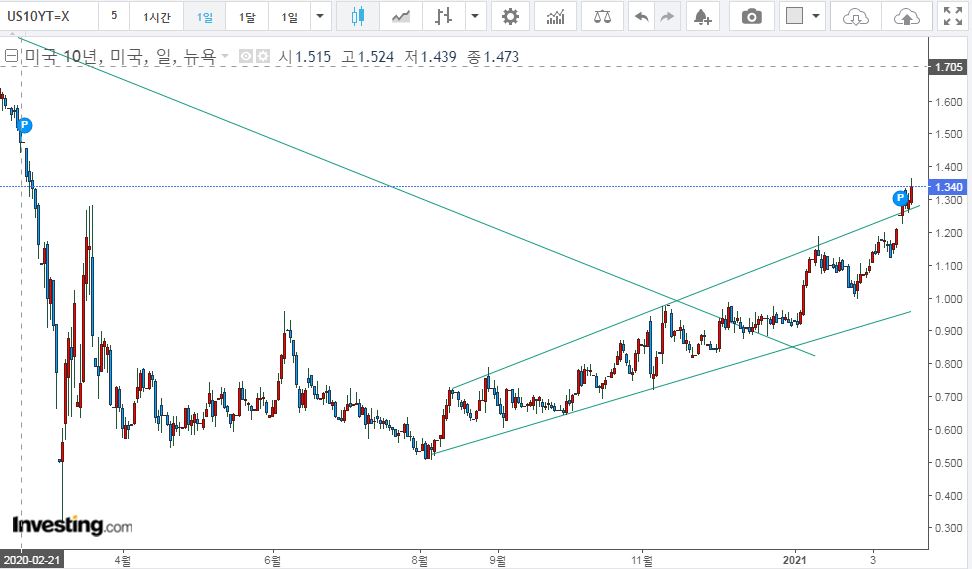Select candlestick chart style
The width and height of the screenshot is (972, 569).
click(x=358, y=16)
